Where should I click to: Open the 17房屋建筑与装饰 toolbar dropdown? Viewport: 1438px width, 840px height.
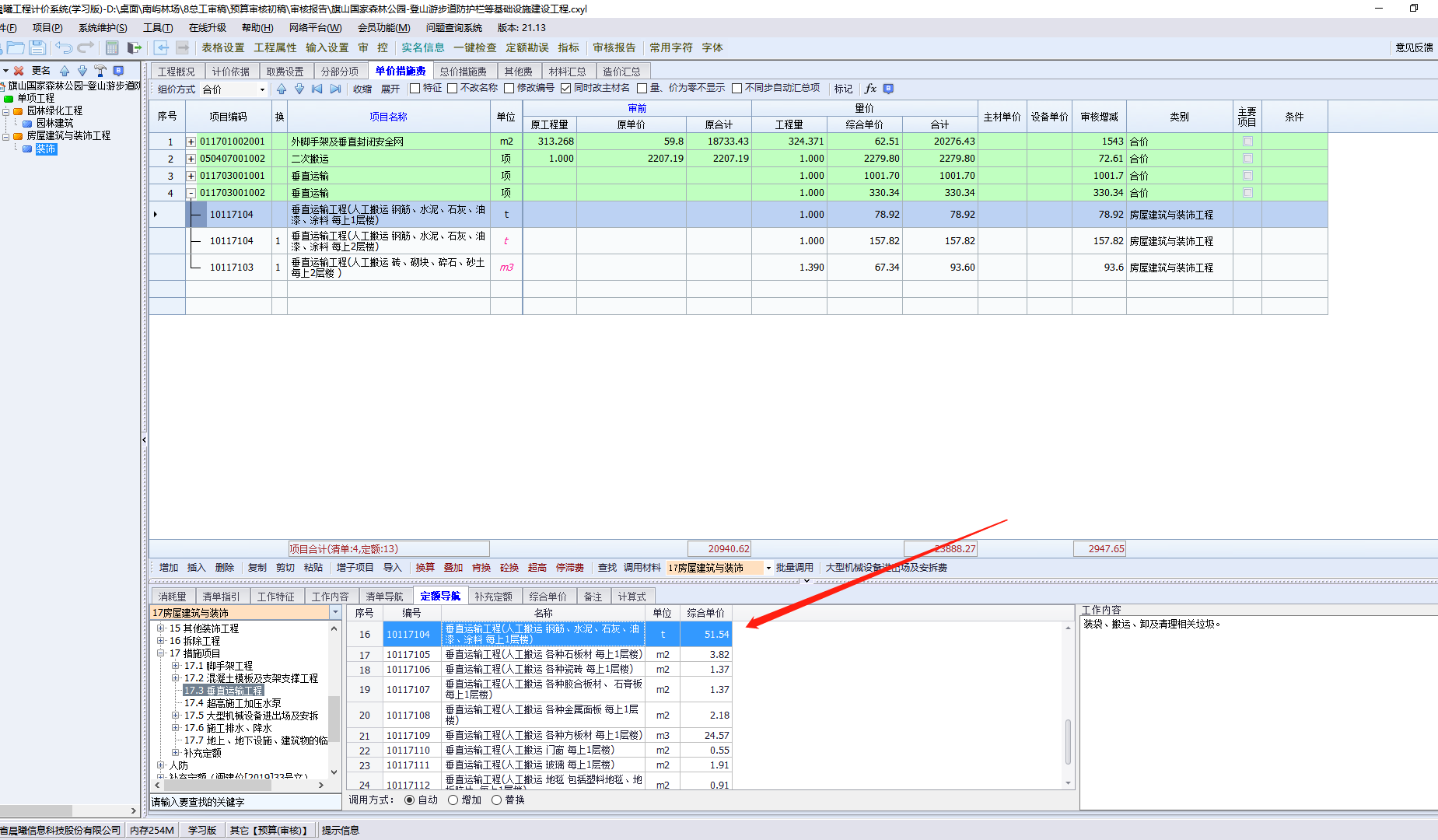[x=768, y=569]
